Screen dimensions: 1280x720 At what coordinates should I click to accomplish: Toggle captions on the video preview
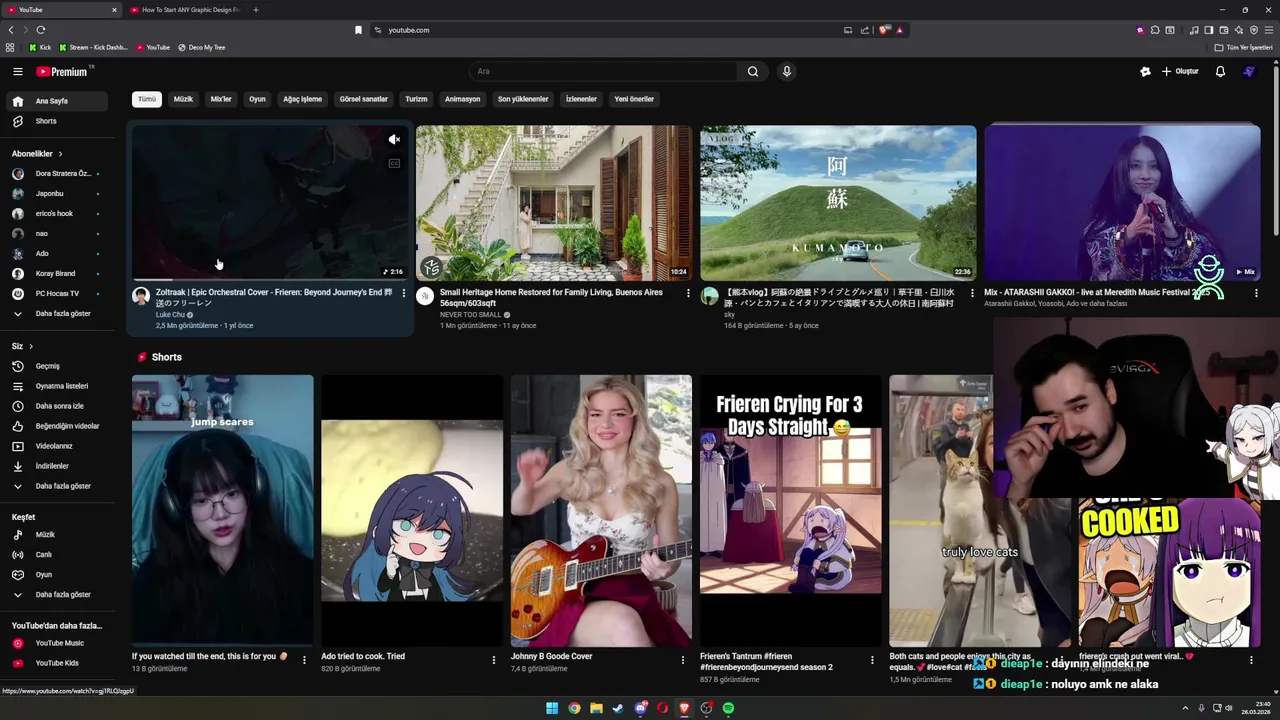click(394, 163)
